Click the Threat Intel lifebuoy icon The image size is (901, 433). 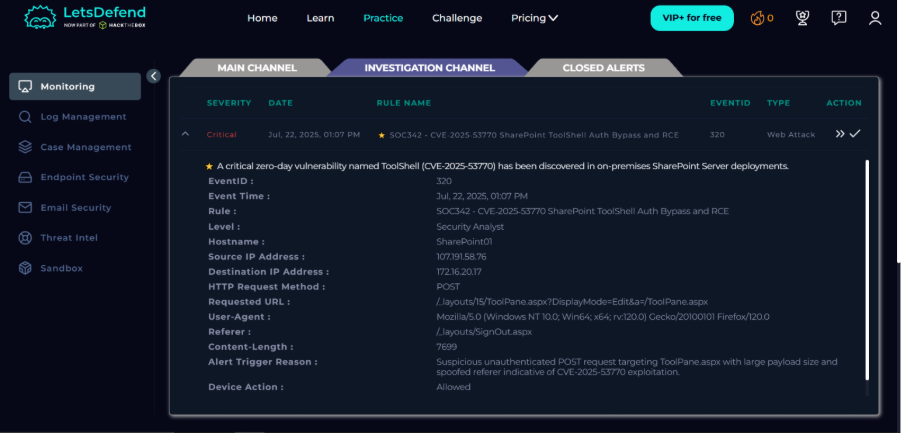point(25,238)
